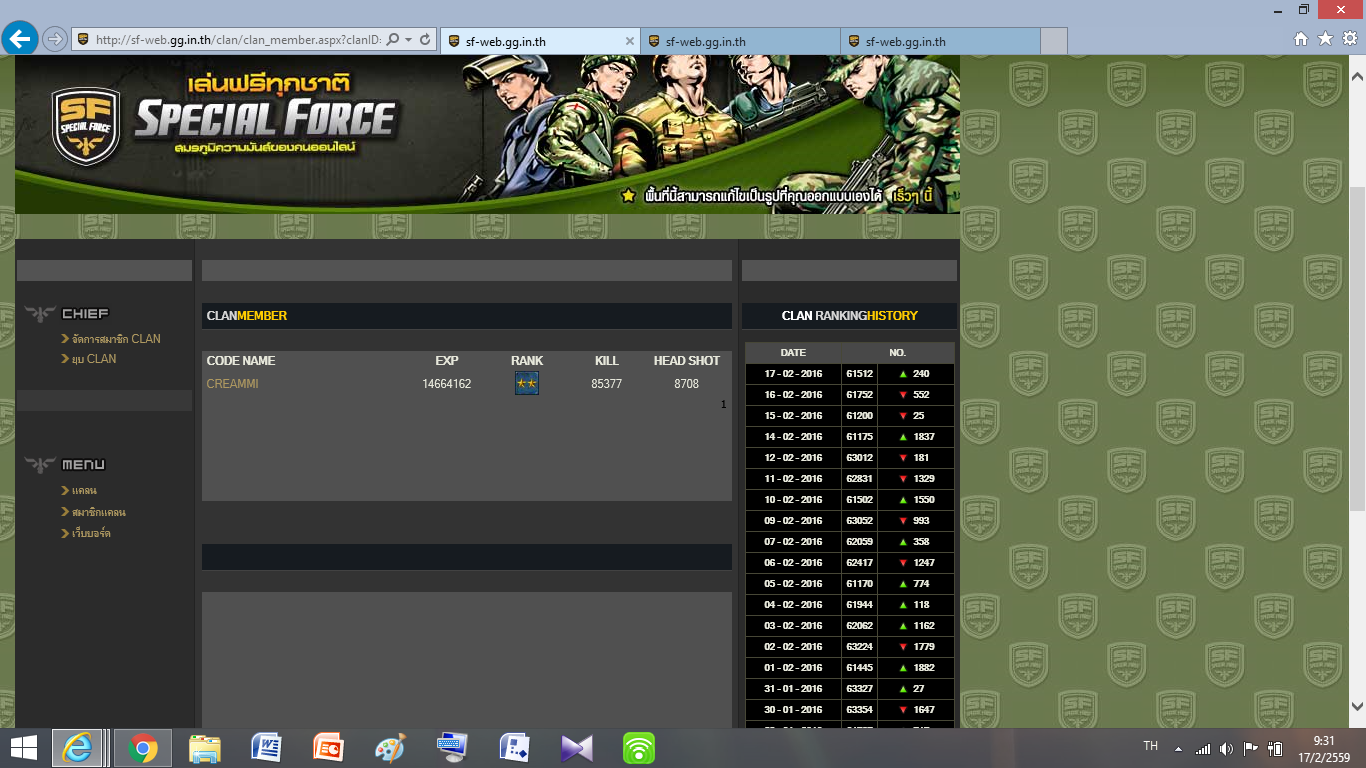Viewport: 1366px width, 768px height.
Task: Open จัดการสมาชิก CLAN link under Chief
Action: point(116,339)
